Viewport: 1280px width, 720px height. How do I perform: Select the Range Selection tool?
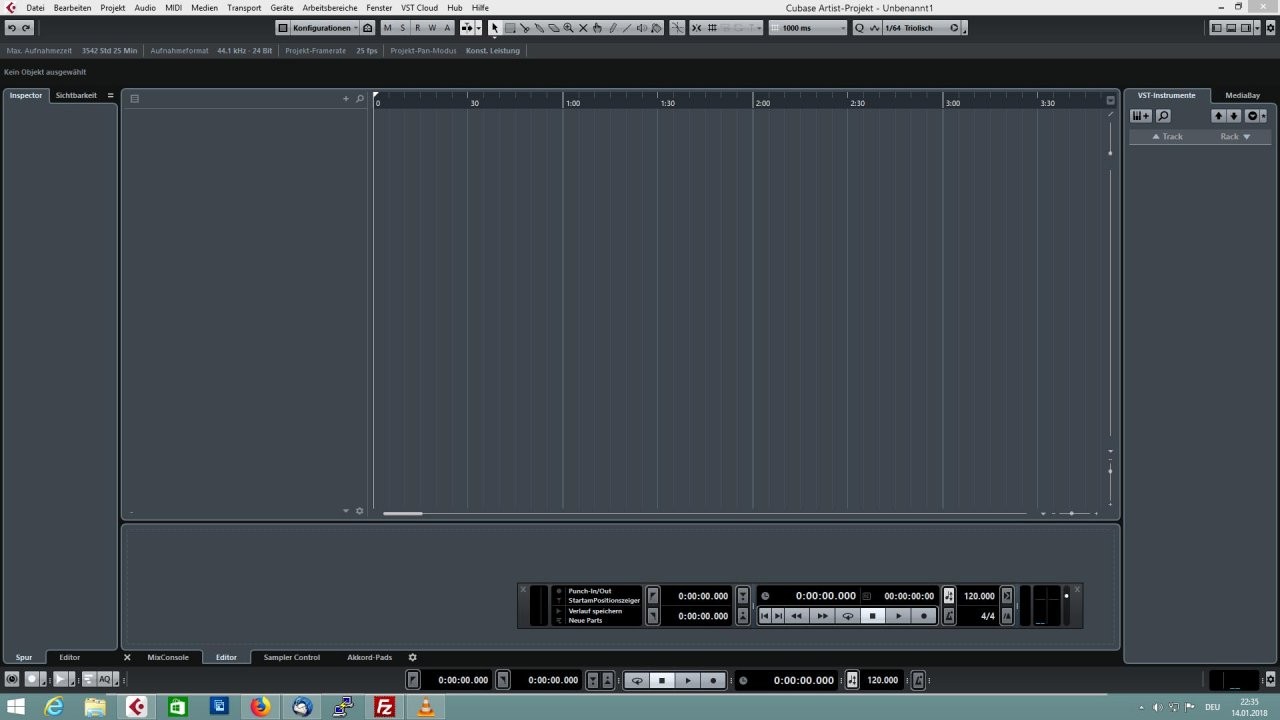[510, 28]
